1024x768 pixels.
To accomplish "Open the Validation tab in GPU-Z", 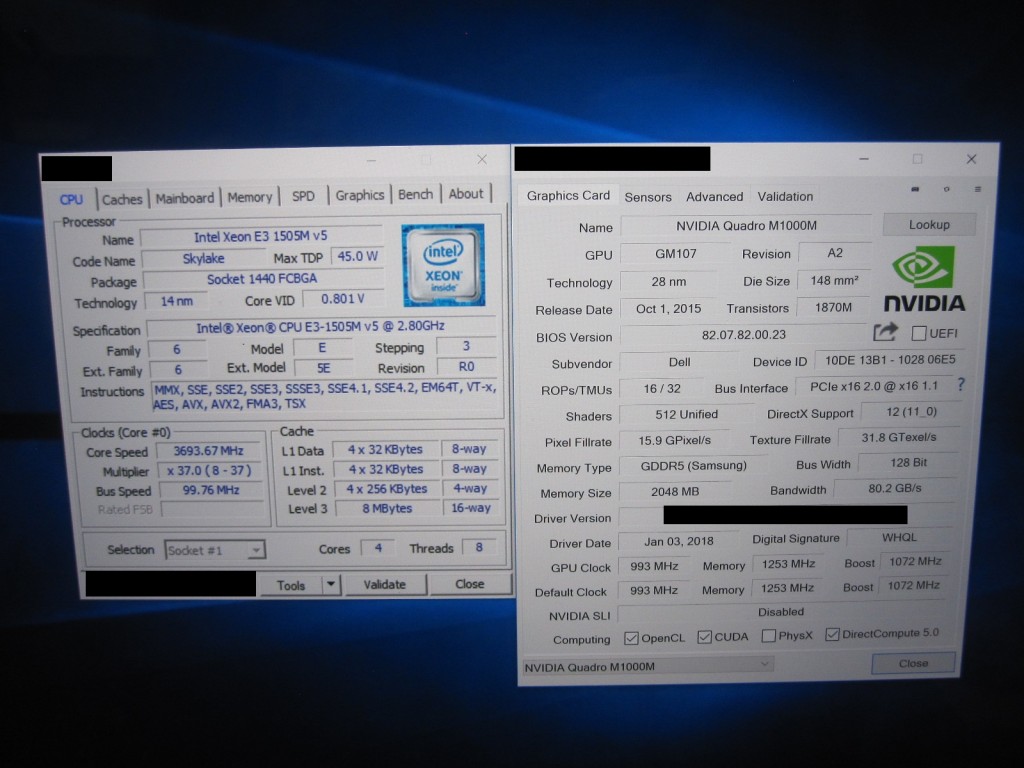I will pos(785,196).
